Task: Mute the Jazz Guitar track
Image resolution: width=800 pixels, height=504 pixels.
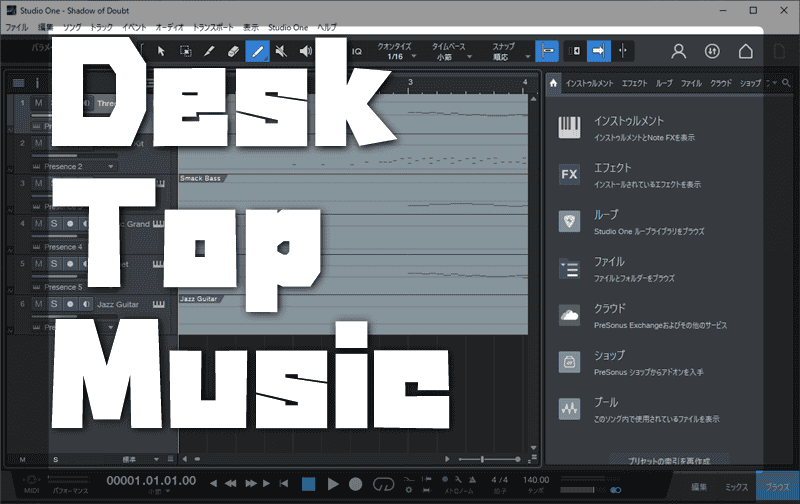Action: click(x=38, y=303)
